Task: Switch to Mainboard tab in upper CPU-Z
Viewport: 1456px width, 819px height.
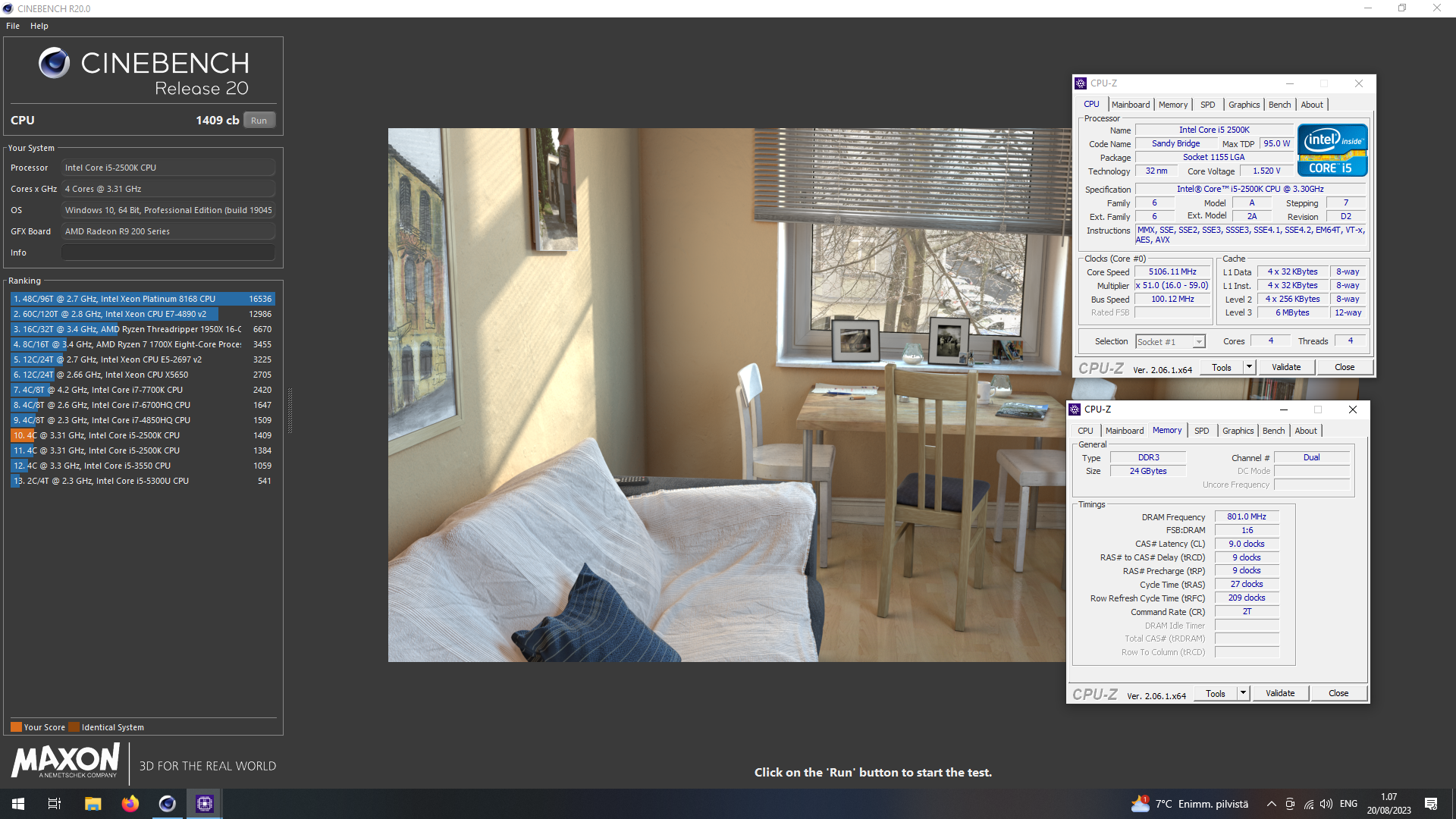Action: [1130, 105]
